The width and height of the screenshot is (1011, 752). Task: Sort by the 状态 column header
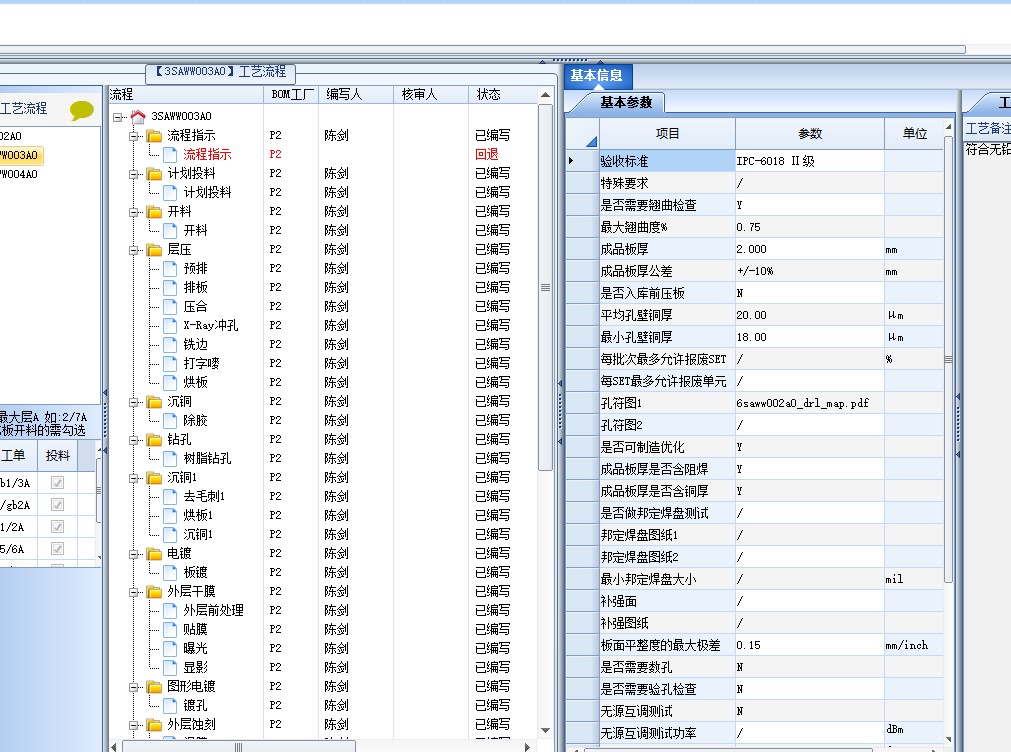[502, 95]
